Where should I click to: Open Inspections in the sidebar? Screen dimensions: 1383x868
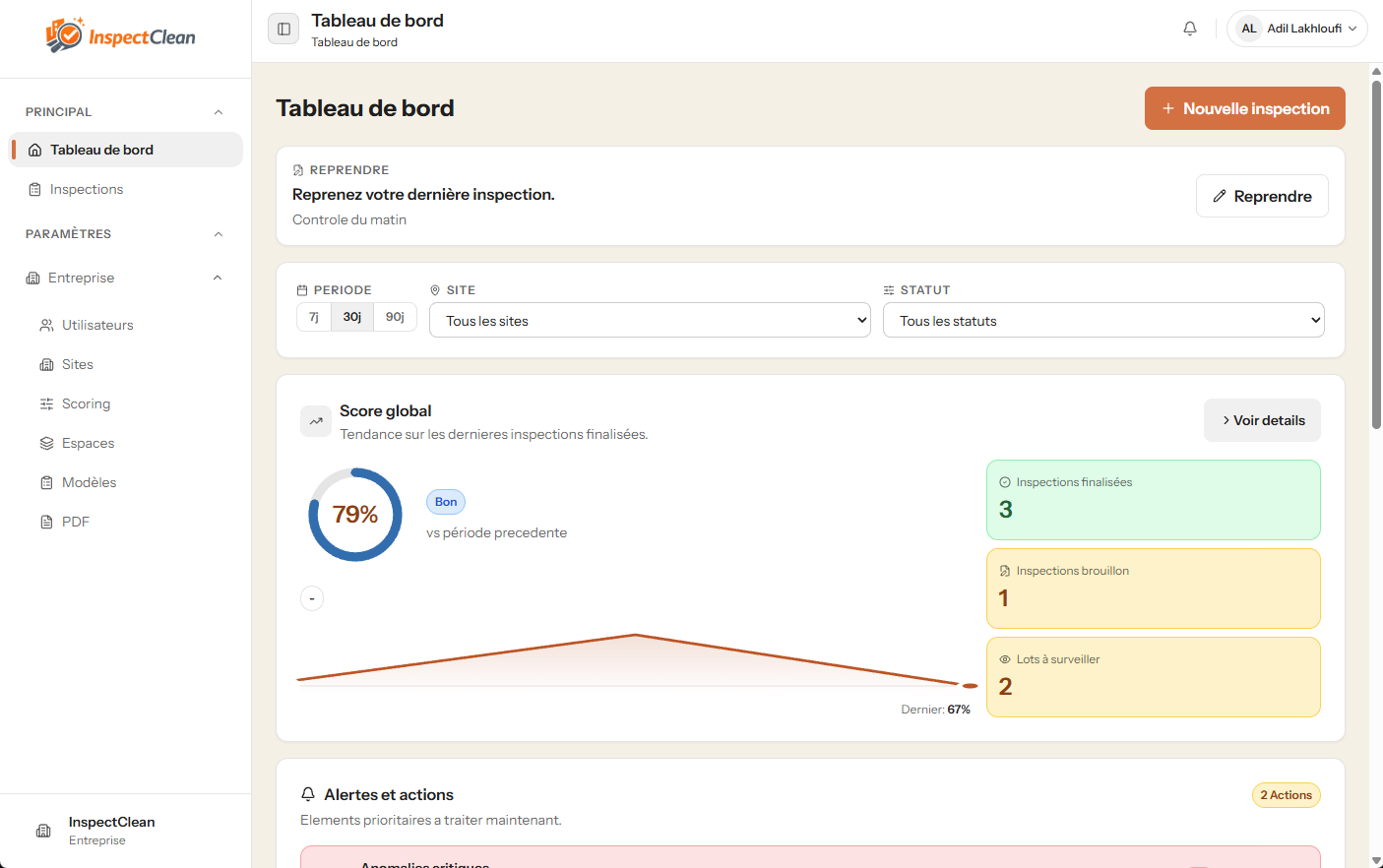coord(87,189)
